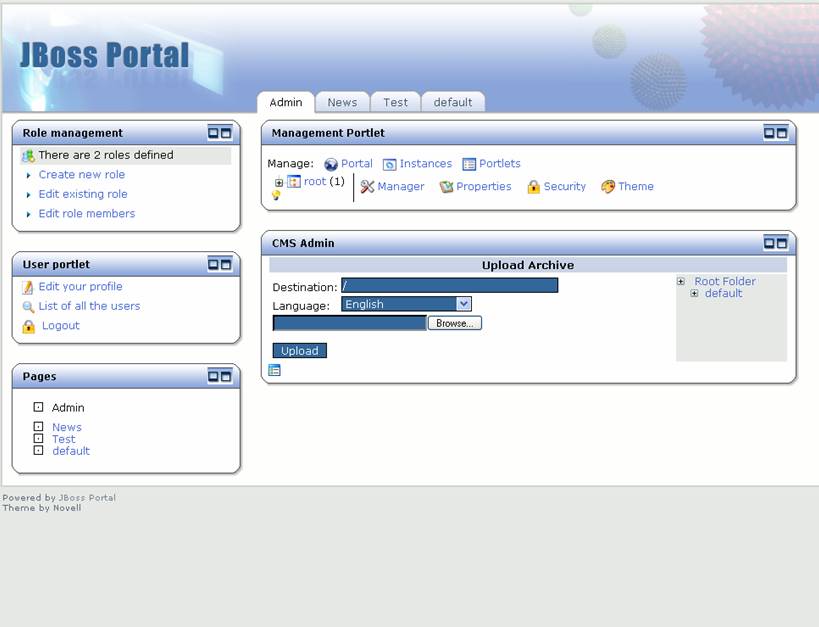The image size is (819, 627).
Task: Click the roles group icon
Action: pyautogui.click(x=28, y=156)
